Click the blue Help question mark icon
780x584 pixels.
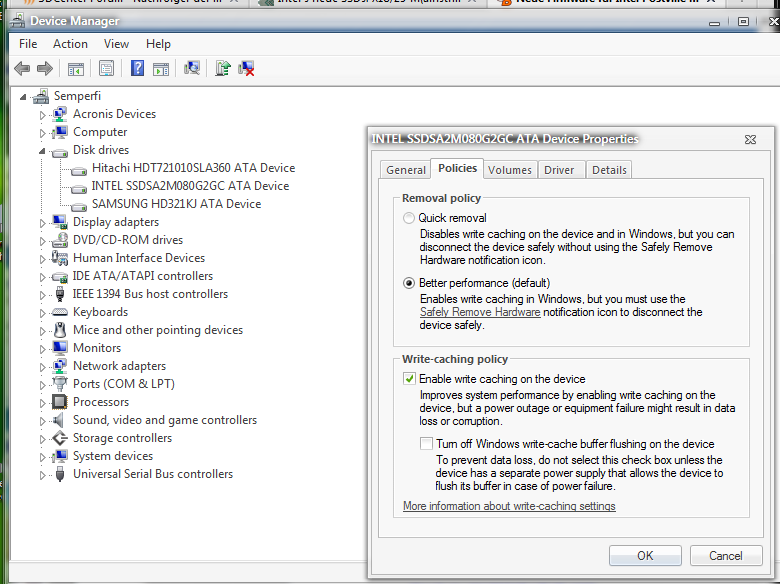click(x=137, y=68)
